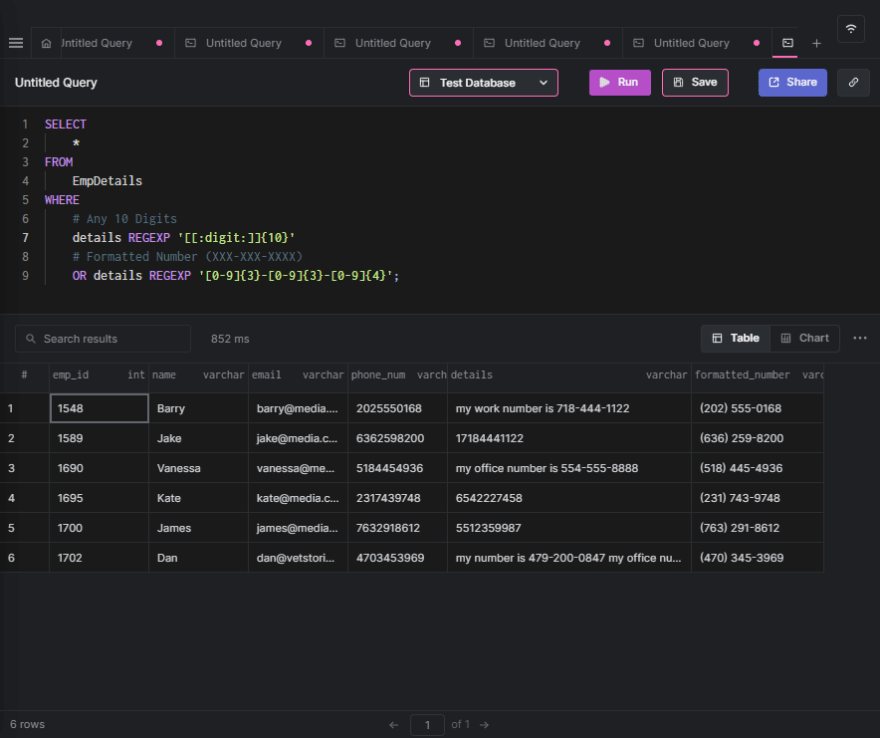Open the hamburger menu
This screenshot has height=738, width=880.
[x=16, y=43]
